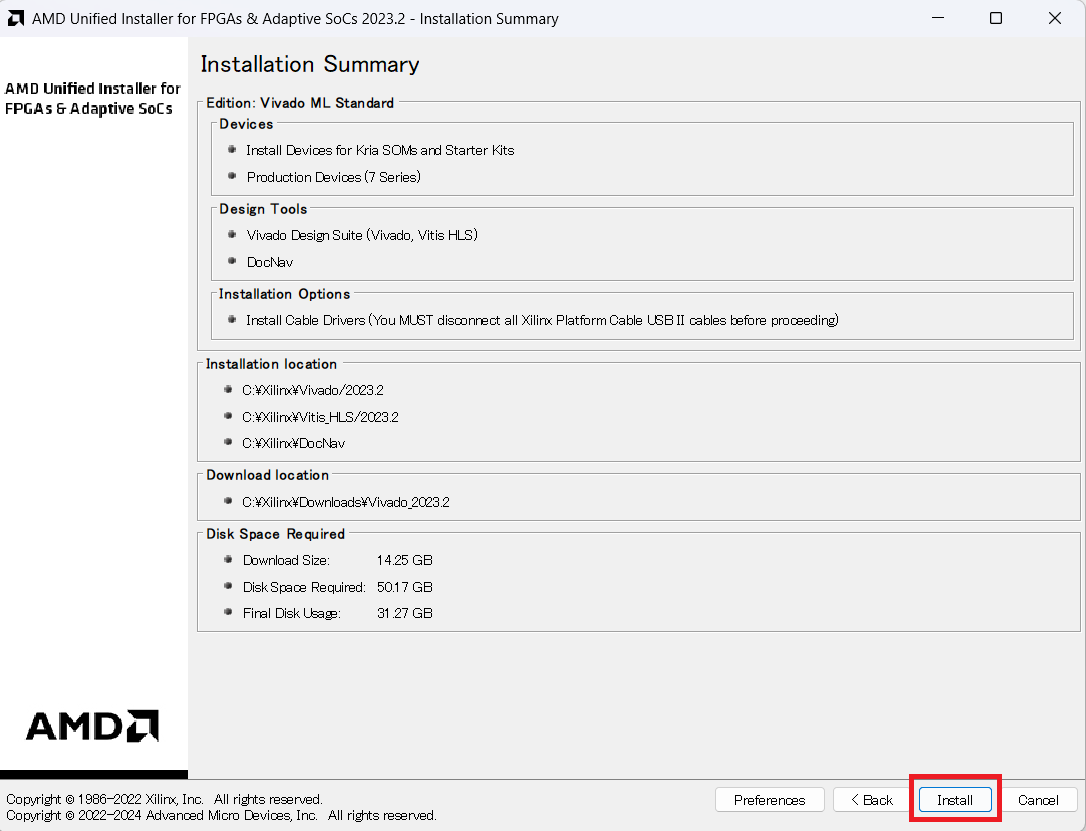
Task: Click the AMD icon in title bar
Action: pyautogui.click(x=15, y=19)
